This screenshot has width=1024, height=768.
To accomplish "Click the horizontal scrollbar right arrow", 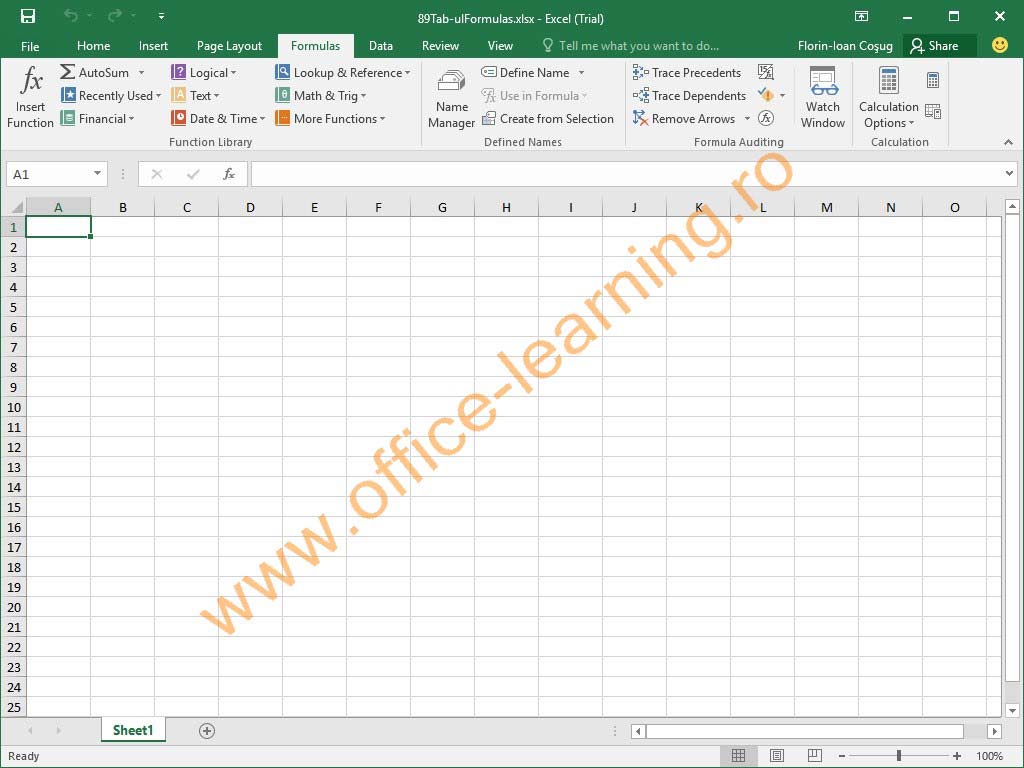I will click(994, 731).
